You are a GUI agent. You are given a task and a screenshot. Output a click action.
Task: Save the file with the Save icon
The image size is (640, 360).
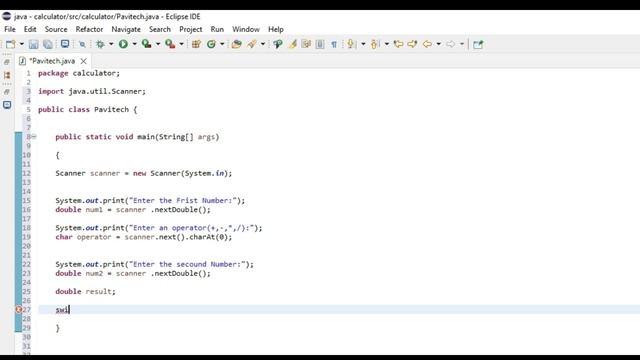pyautogui.click(x=34, y=44)
